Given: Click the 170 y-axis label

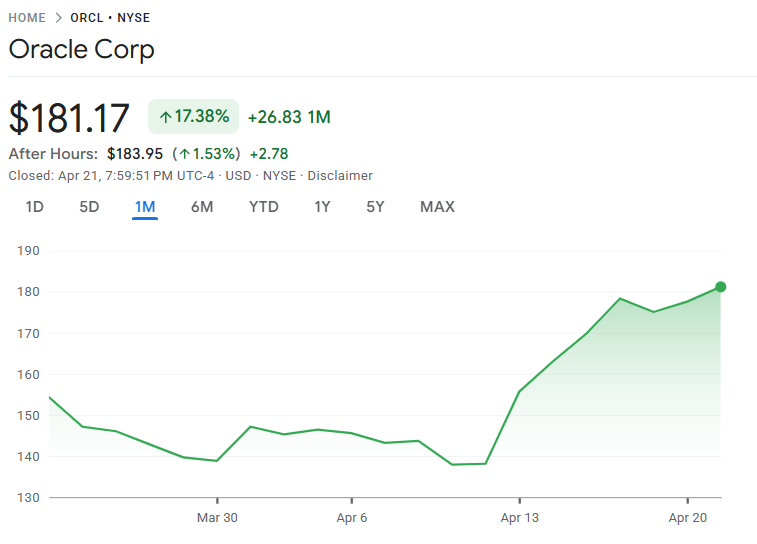Looking at the screenshot, I should pos(28,334).
